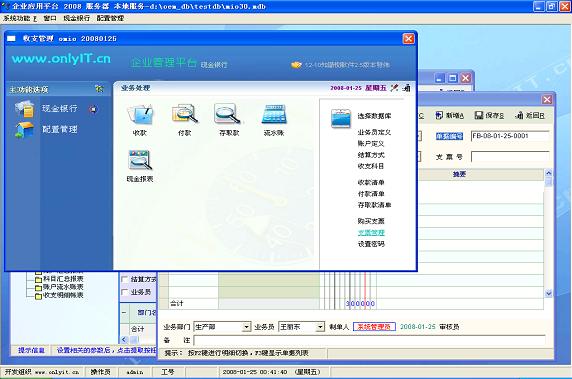Click the 支票号 input field

pos(510,156)
